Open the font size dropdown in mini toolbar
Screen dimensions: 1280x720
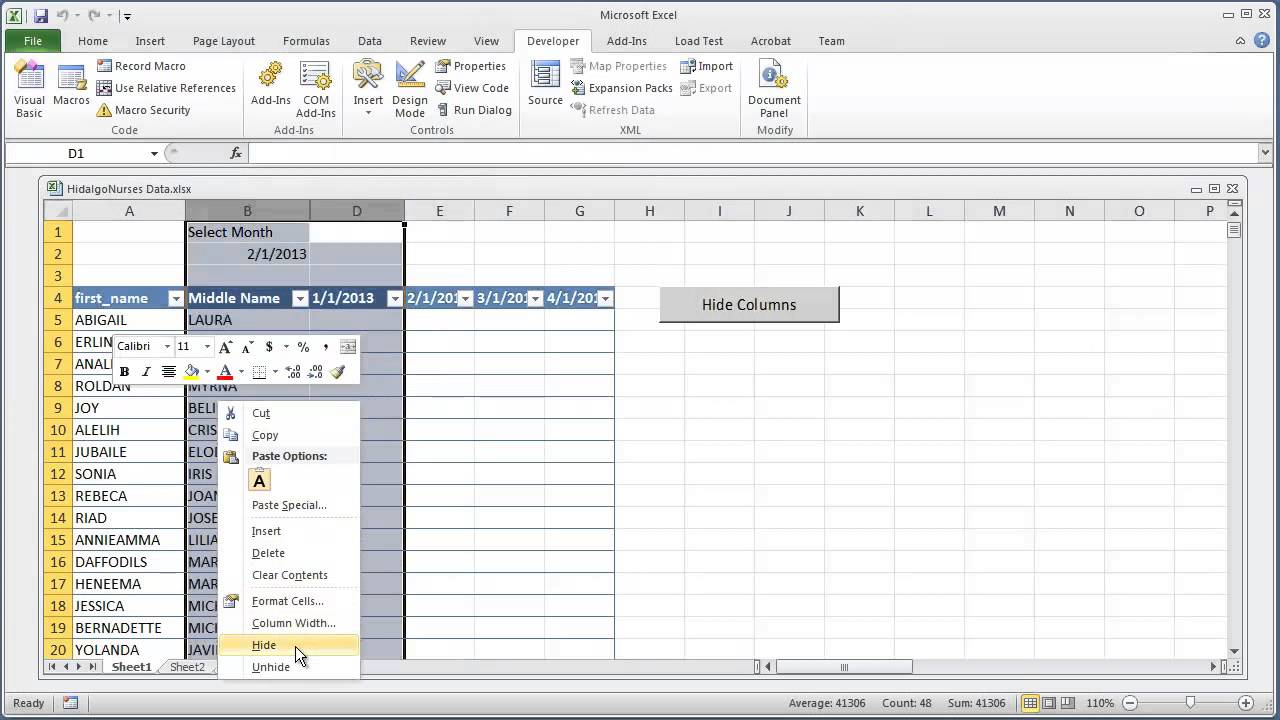click(x=207, y=347)
